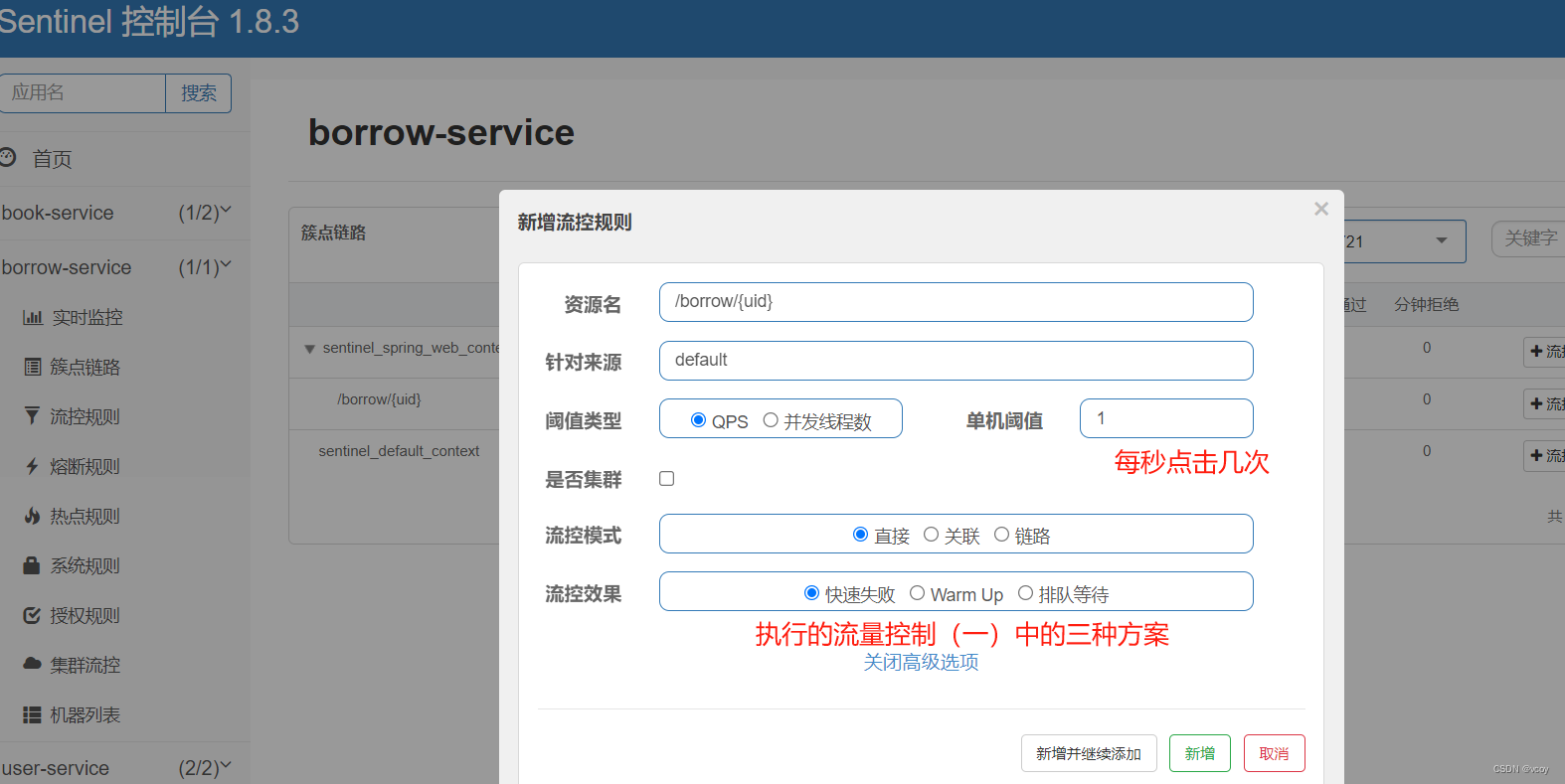
Task: Open 实时监控 menu item
Action: pos(87,318)
